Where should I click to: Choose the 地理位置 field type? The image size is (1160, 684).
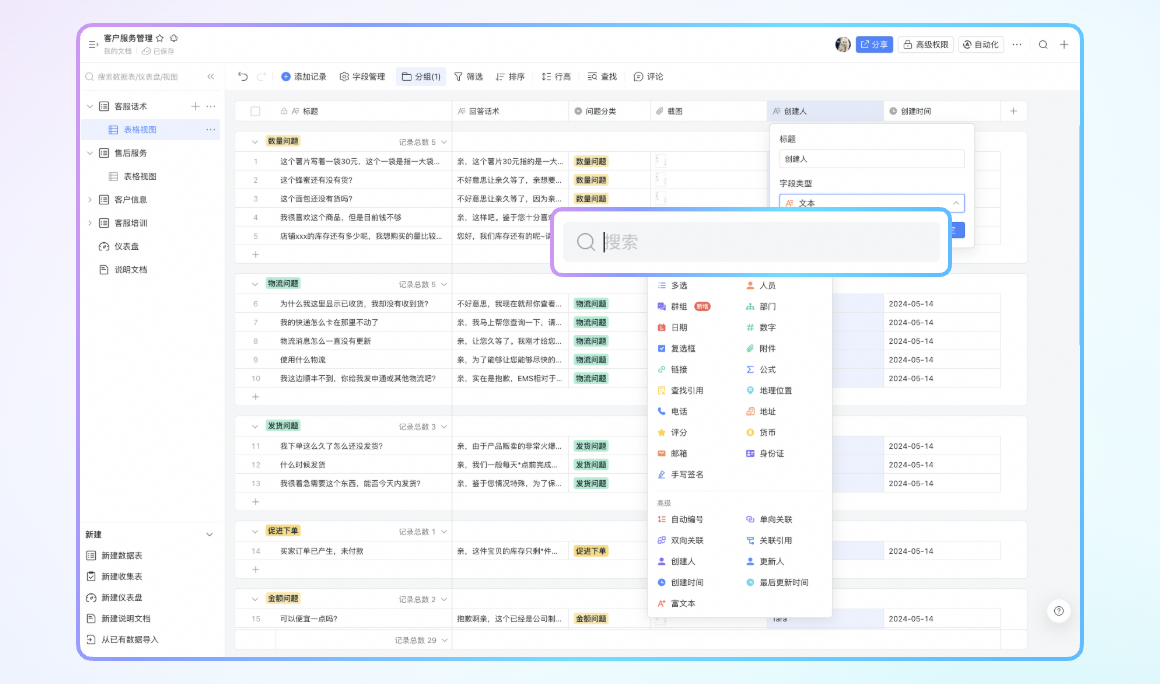tap(769, 390)
